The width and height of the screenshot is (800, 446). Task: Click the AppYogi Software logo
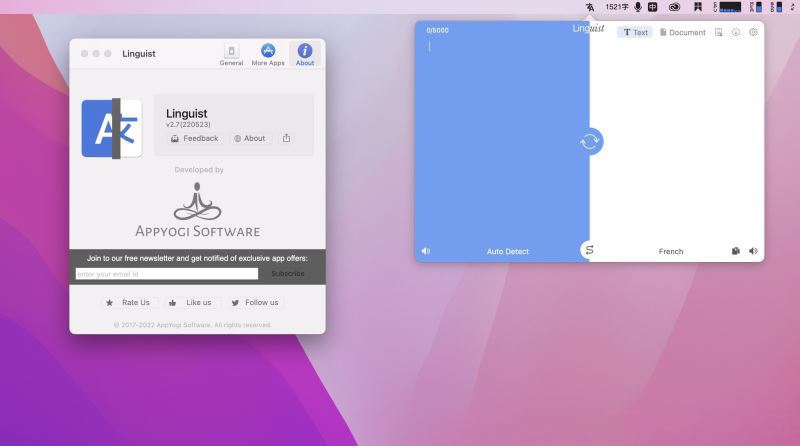click(197, 210)
